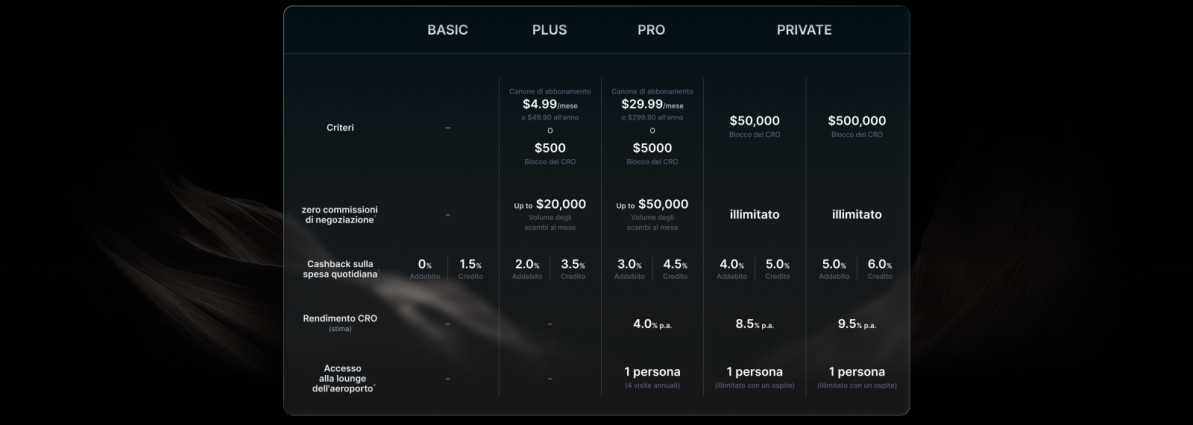This screenshot has width=1193, height=425.
Task: Open the PRIVATE tier column header
Action: (x=804, y=30)
